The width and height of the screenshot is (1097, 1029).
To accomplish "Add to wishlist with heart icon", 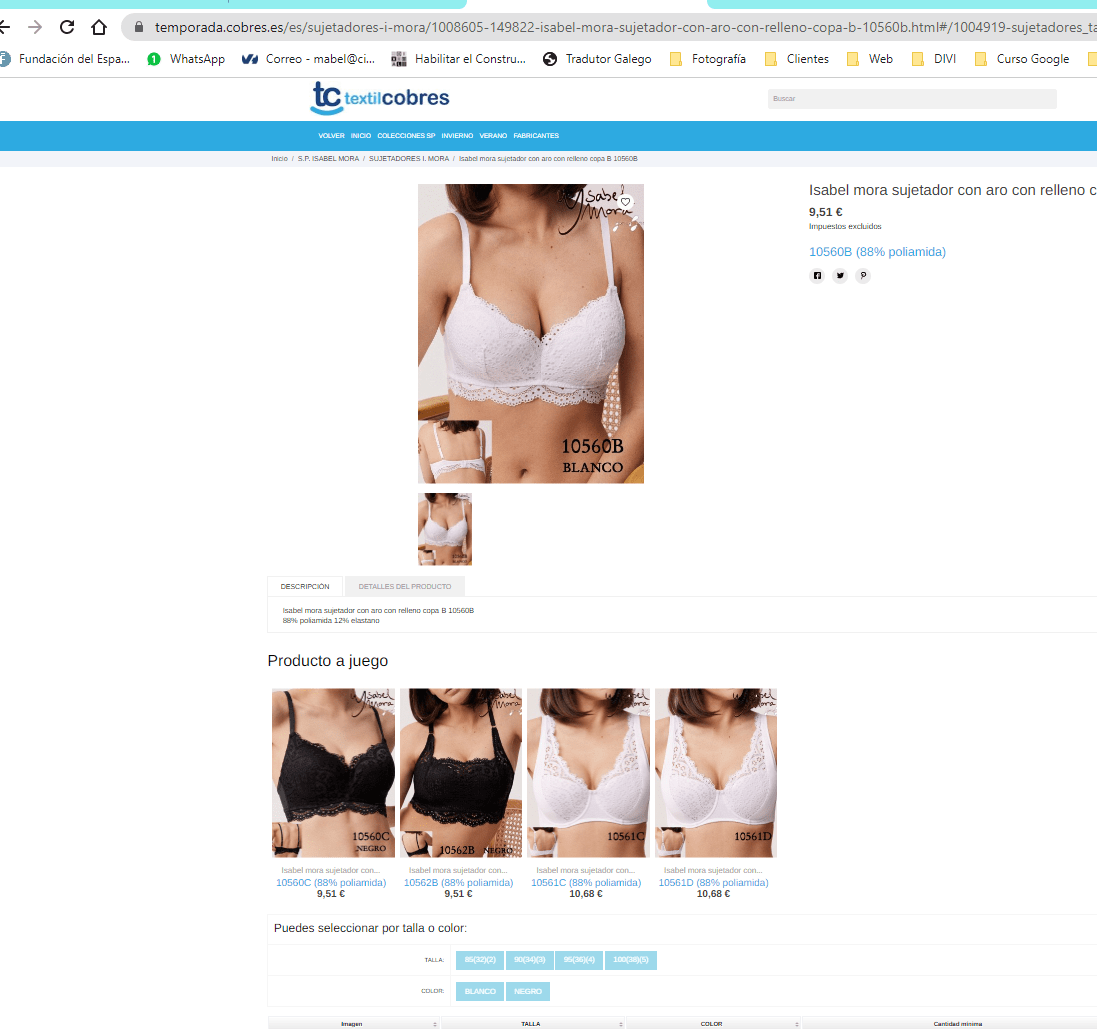I will pyautogui.click(x=625, y=202).
